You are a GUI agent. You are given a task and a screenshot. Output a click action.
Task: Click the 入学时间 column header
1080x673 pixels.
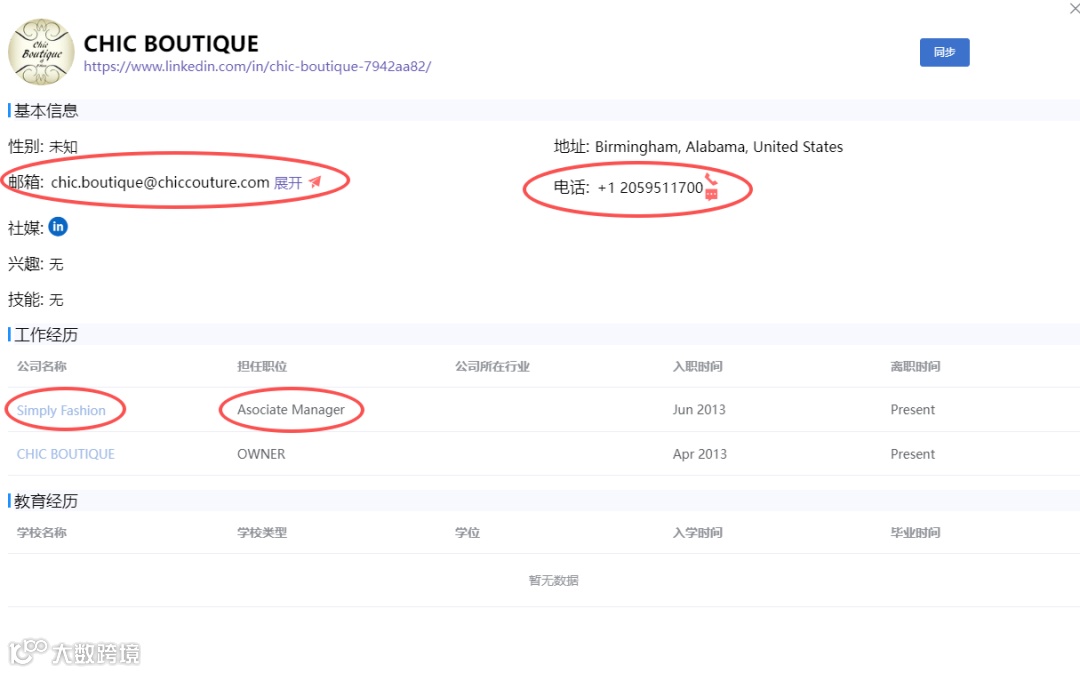tap(697, 532)
